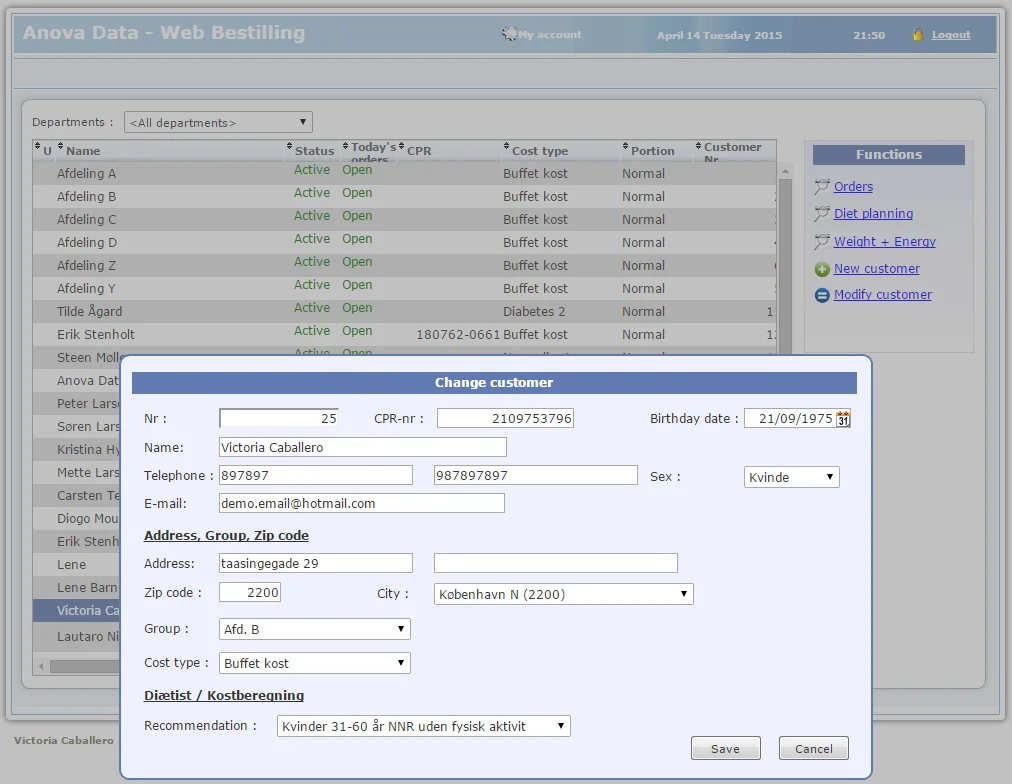Expand the Recommendation dropdown

pos(423,726)
